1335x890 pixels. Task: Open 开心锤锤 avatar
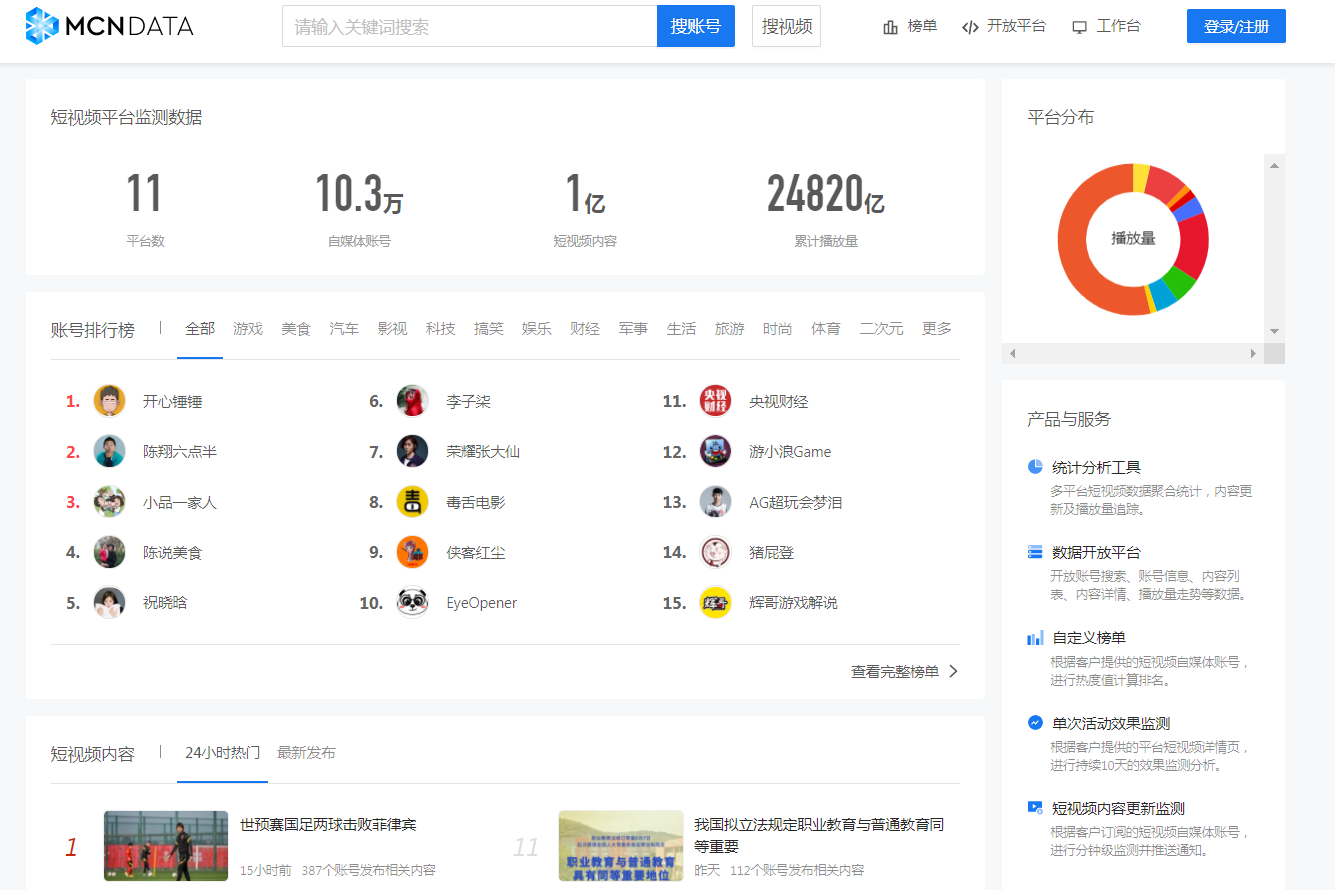(x=109, y=401)
